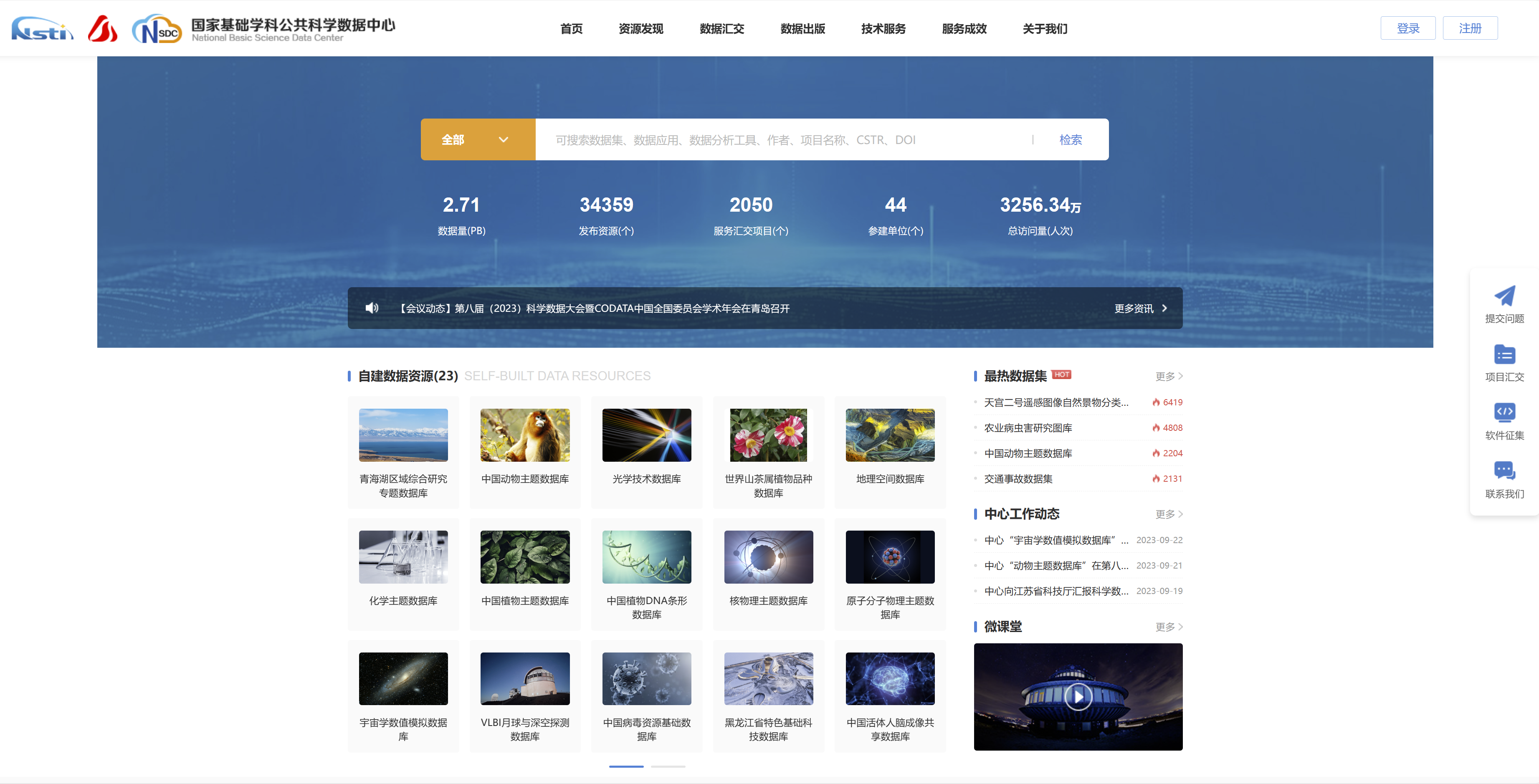Open the 光学技术数据库 thumbnail
Viewport: 1539px width, 784px height.
point(646,435)
